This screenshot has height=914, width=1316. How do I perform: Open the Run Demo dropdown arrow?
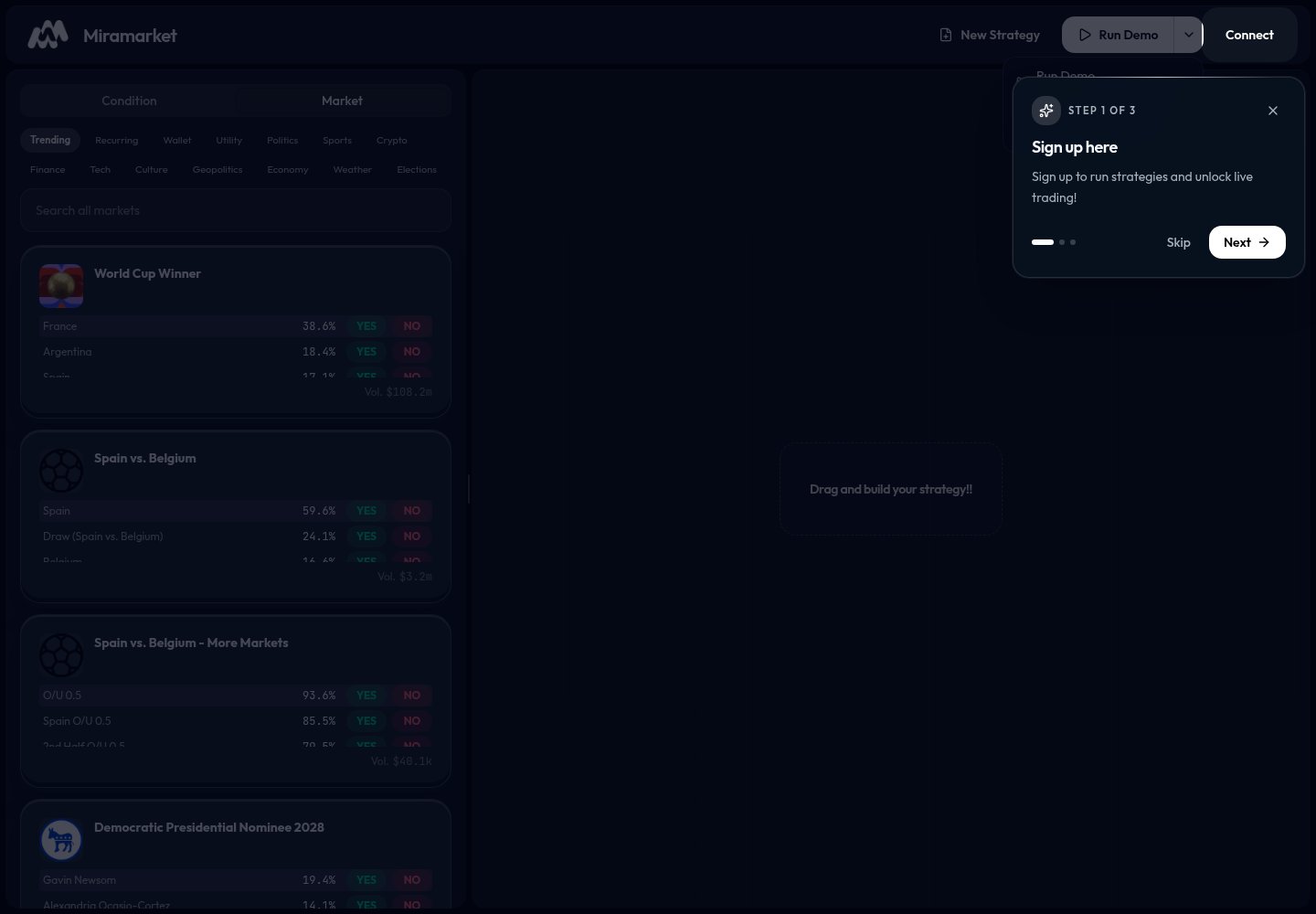click(x=1188, y=35)
